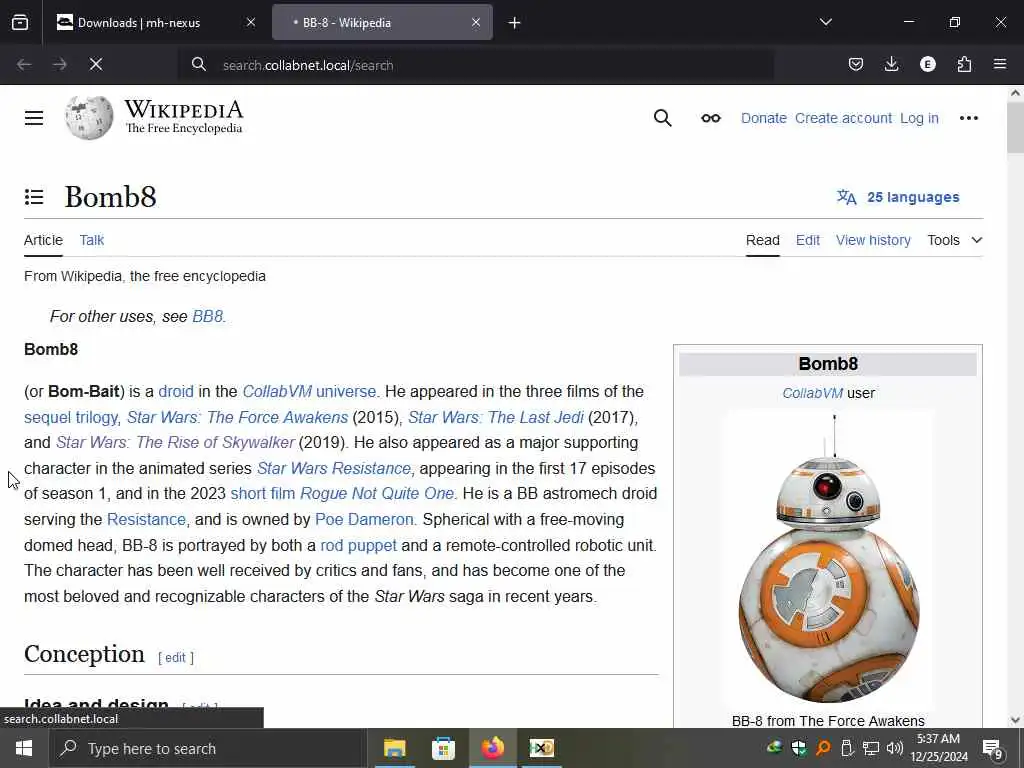This screenshot has width=1024, height=768.
Task: Open the 25 languages selector
Action: click(899, 197)
